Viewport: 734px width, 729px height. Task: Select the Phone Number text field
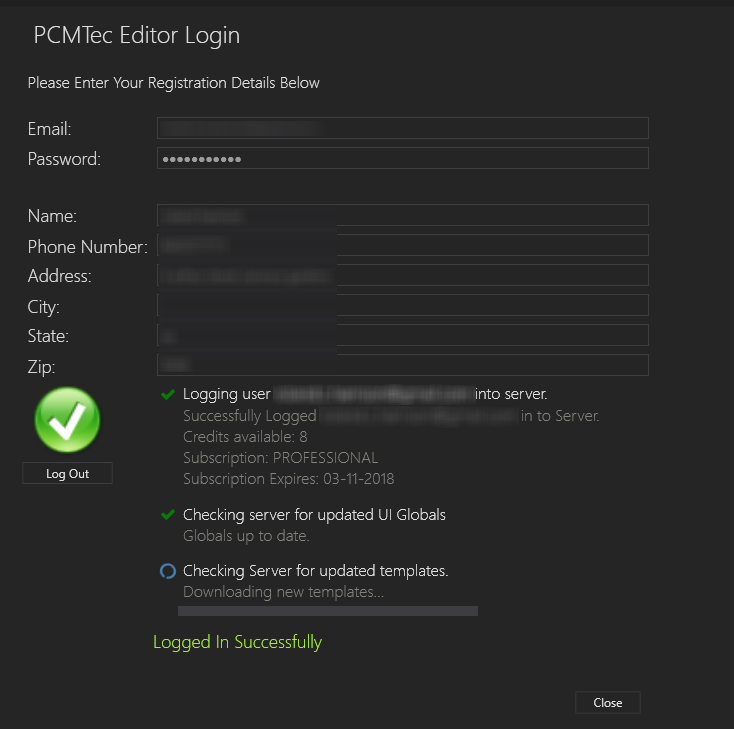pyautogui.click(x=403, y=245)
